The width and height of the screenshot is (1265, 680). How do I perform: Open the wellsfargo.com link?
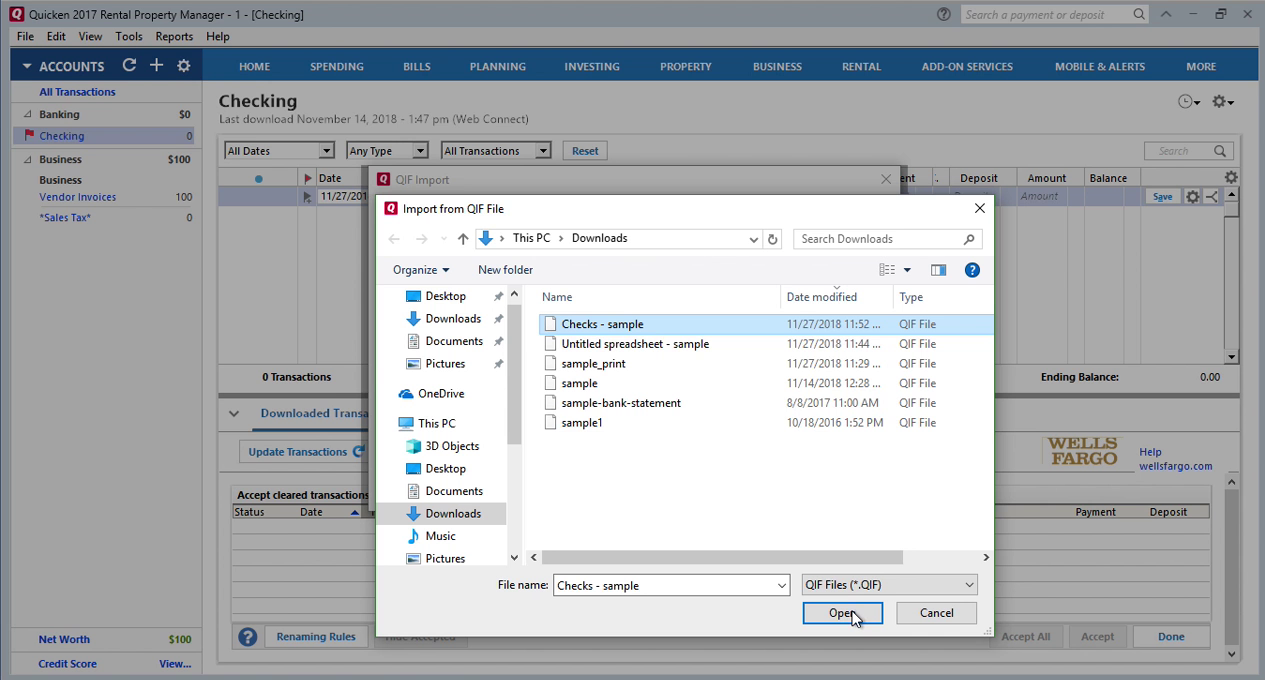pos(1175,466)
